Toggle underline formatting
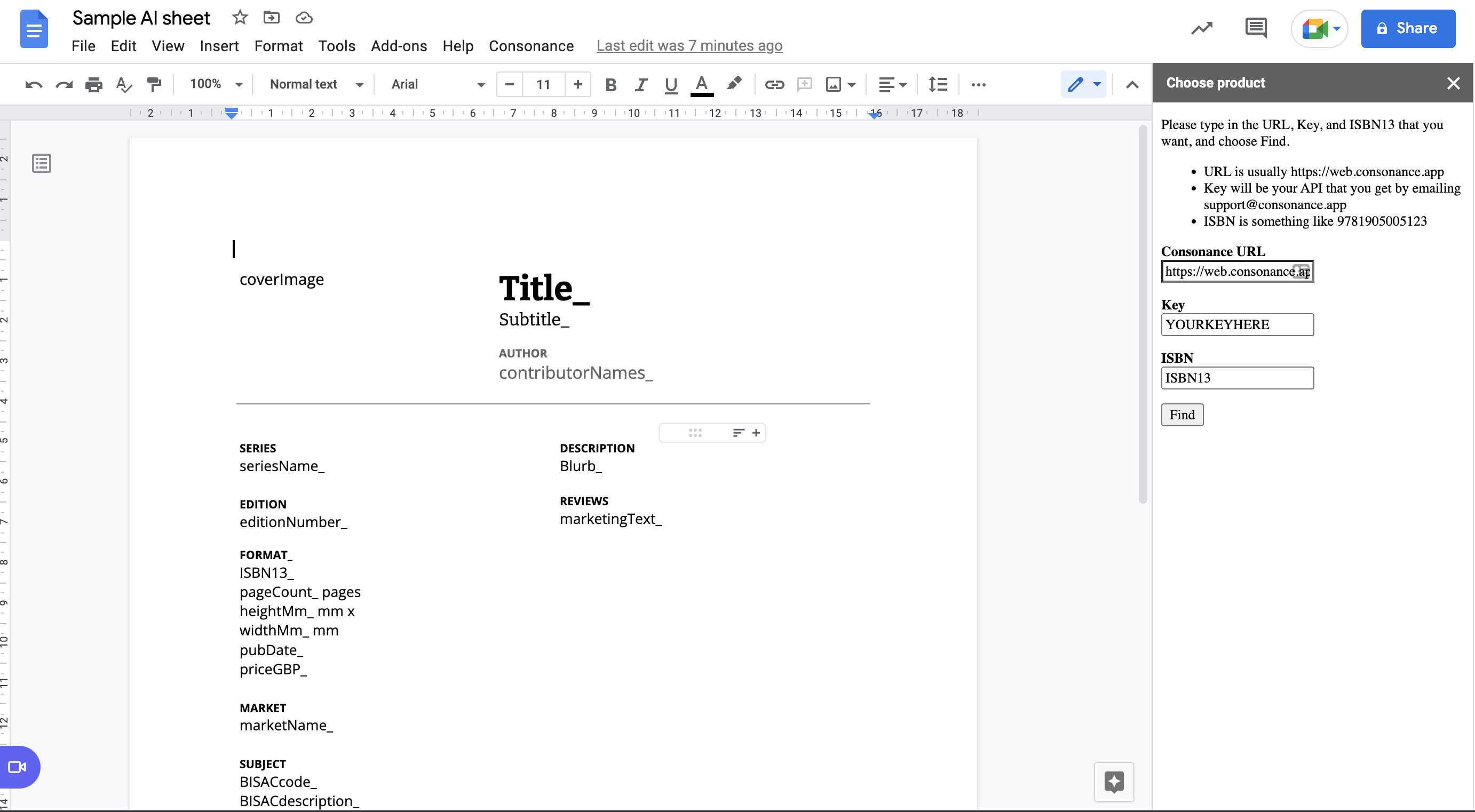This screenshot has height=812, width=1475. (x=670, y=84)
